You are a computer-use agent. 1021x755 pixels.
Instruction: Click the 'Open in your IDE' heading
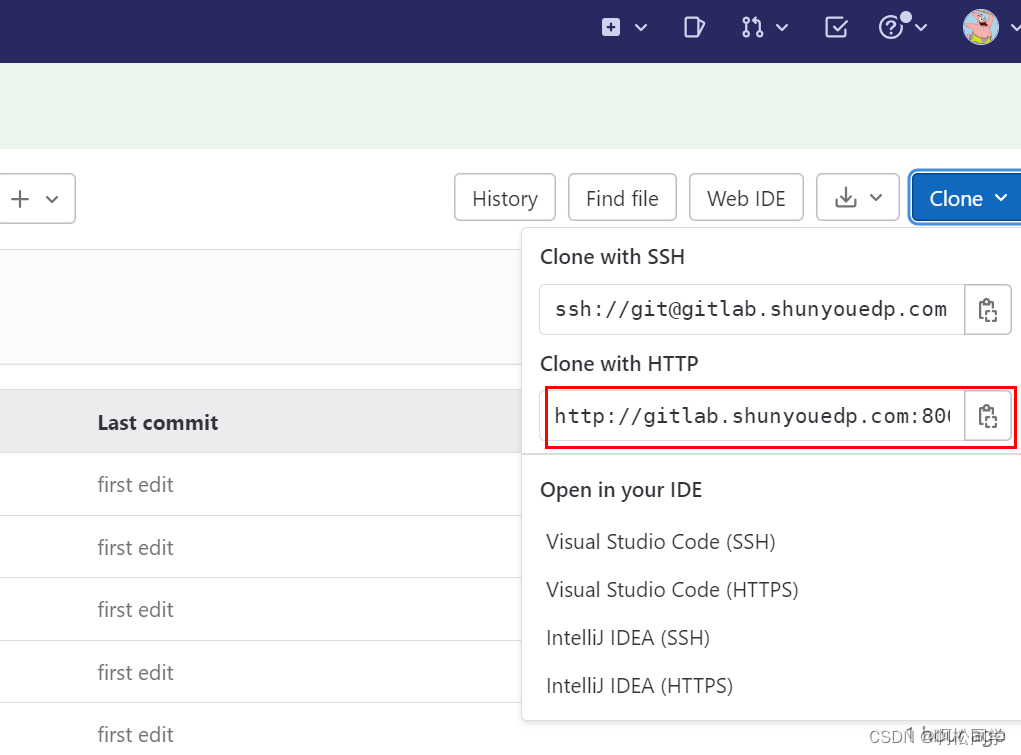[x=621, y=490]
